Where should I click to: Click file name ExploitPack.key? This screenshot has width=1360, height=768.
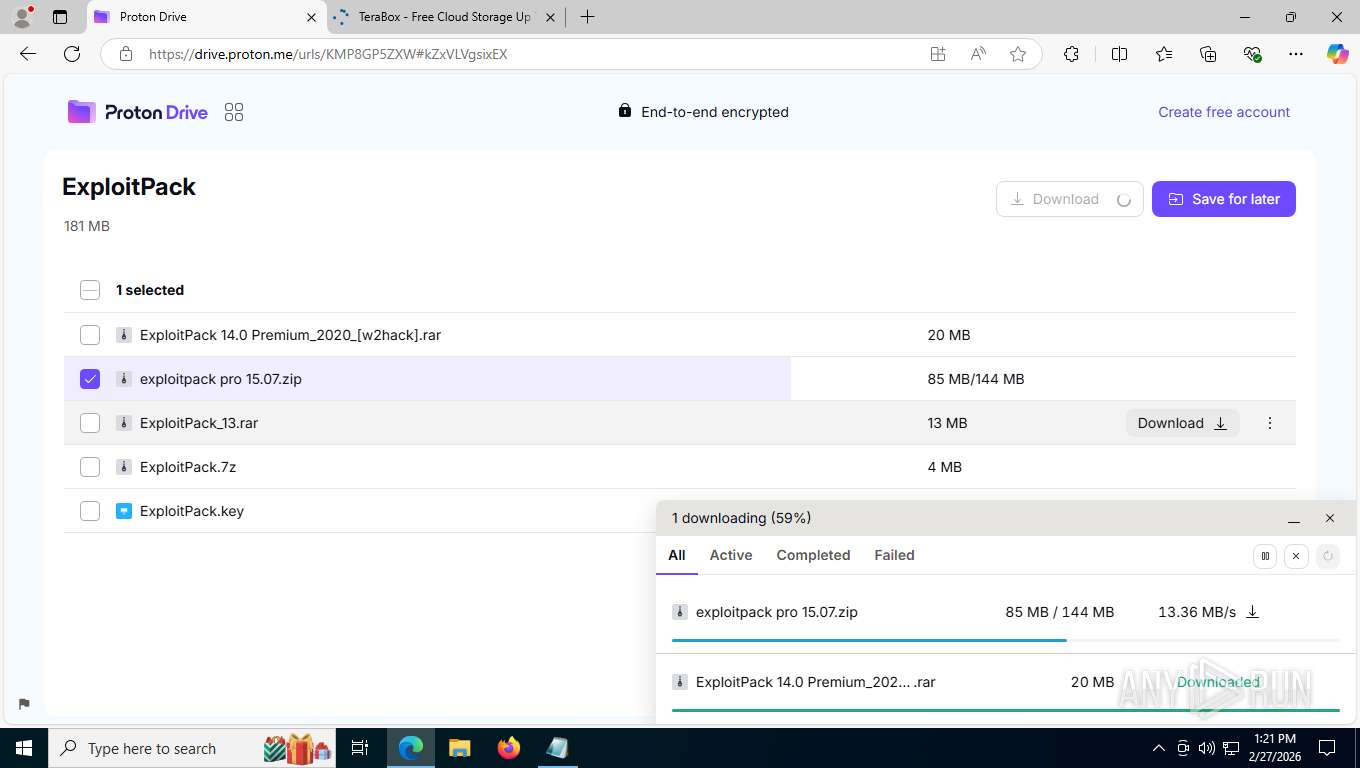[192, 511]
